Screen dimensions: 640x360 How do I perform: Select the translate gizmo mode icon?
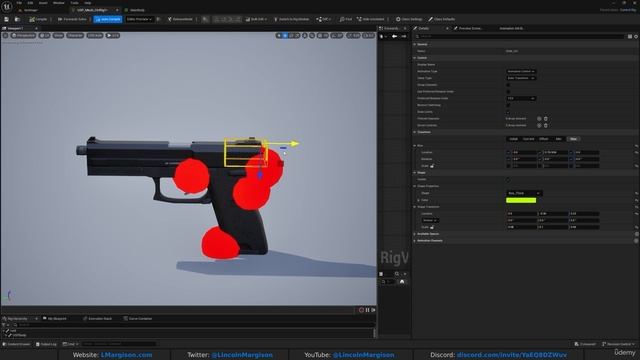[x=285, y=36]
